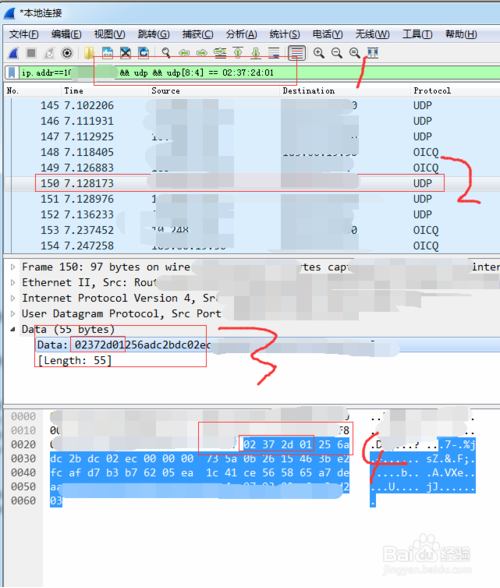Select packet 152 at time 7.136233
Image resolution: width=500 pixels, height=588 pixels.
(251, 214)
